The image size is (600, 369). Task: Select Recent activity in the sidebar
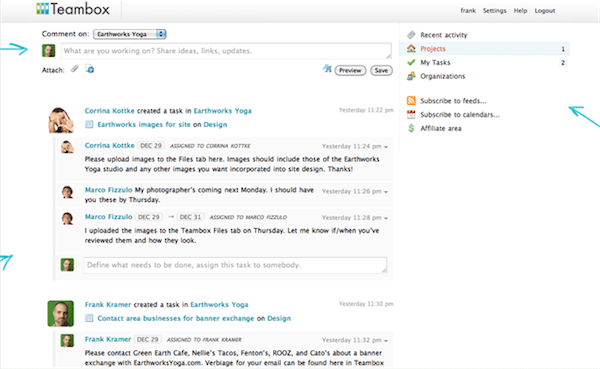pyautogui.click(x=444, y=35)
